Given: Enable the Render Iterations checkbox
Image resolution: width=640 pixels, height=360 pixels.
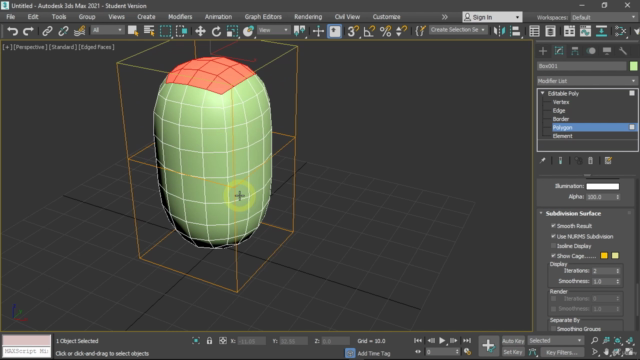Looking at the screenshot, I should 553,298.
